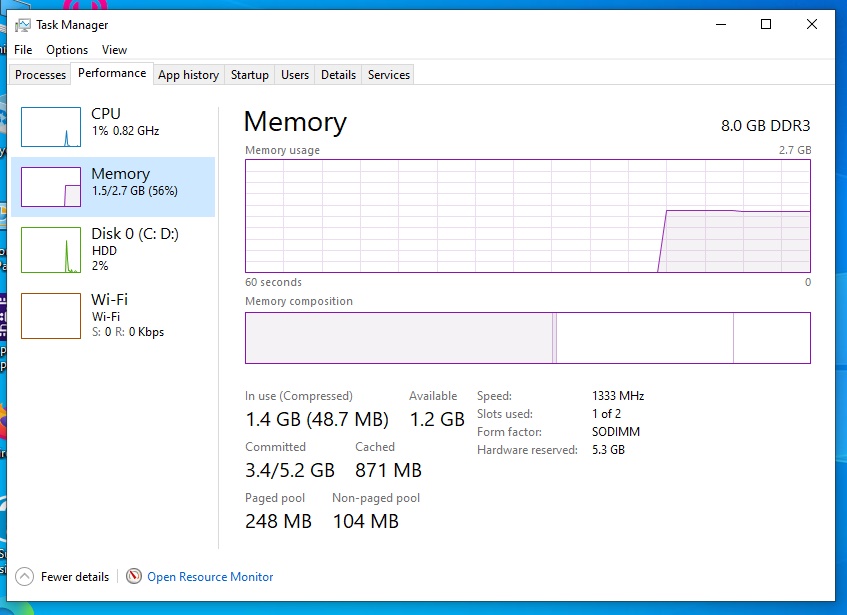Close the Task Manager window

tap(811, 24)
